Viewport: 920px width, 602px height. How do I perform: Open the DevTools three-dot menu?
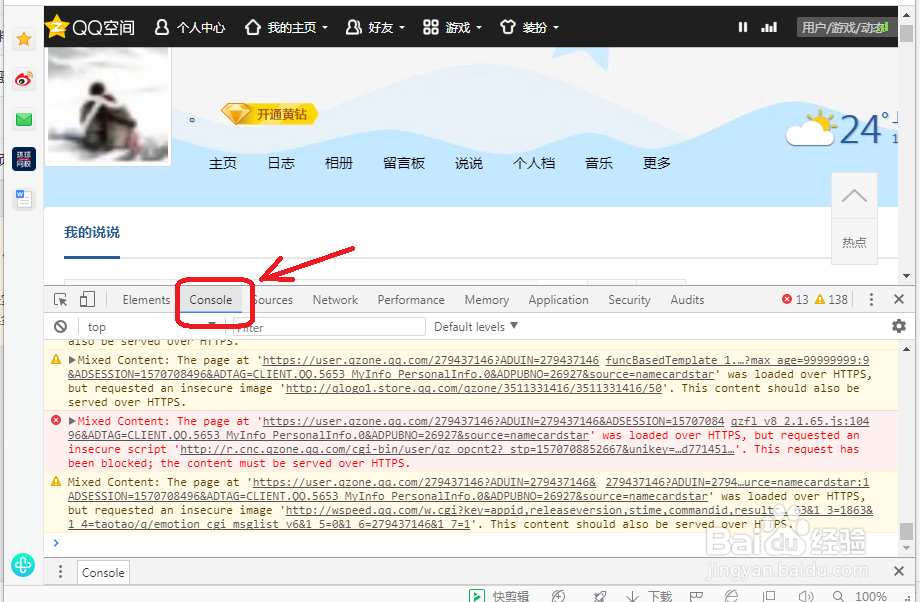[x=871, y=300]
